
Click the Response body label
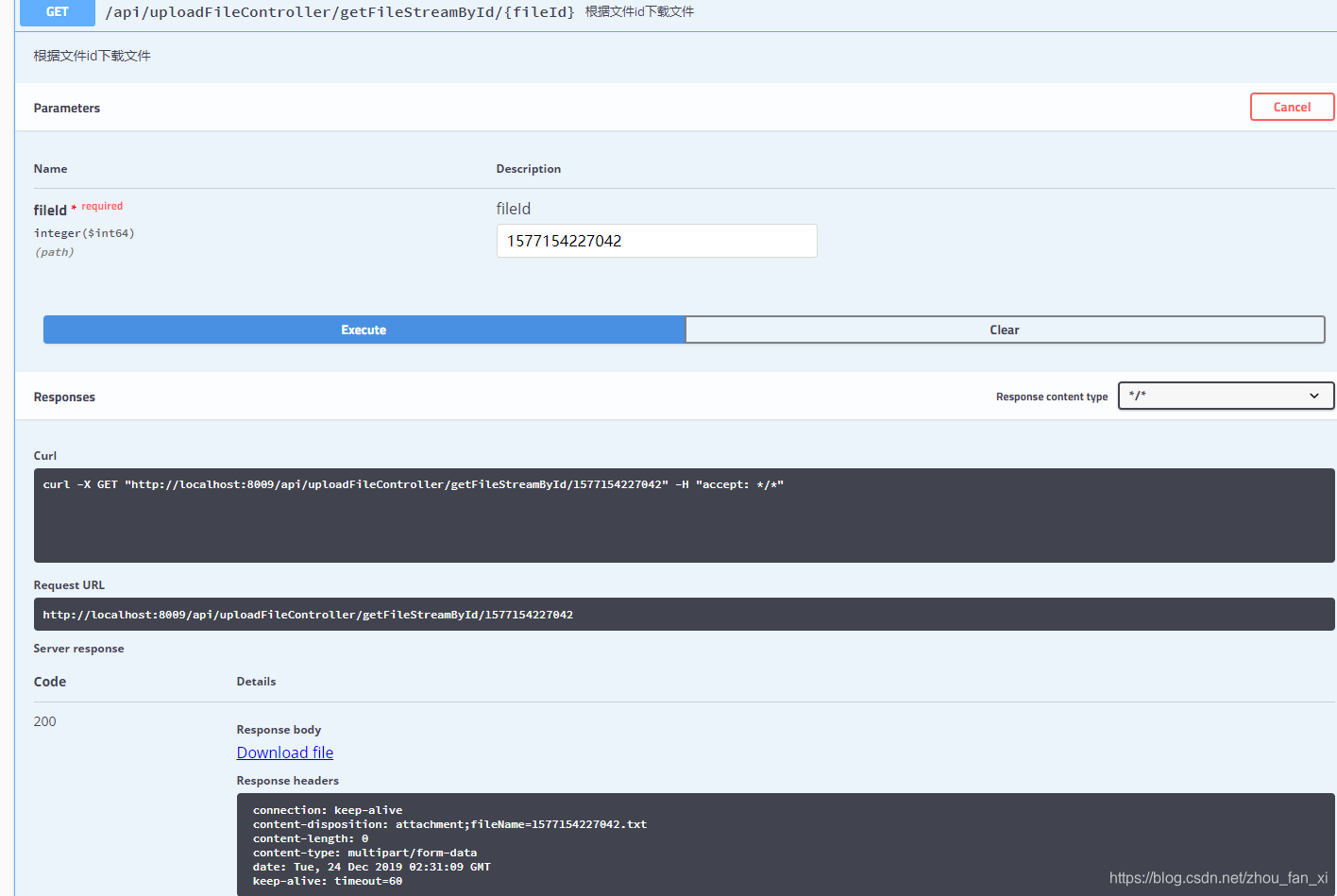pyautogui.click(x=279, y=729)
